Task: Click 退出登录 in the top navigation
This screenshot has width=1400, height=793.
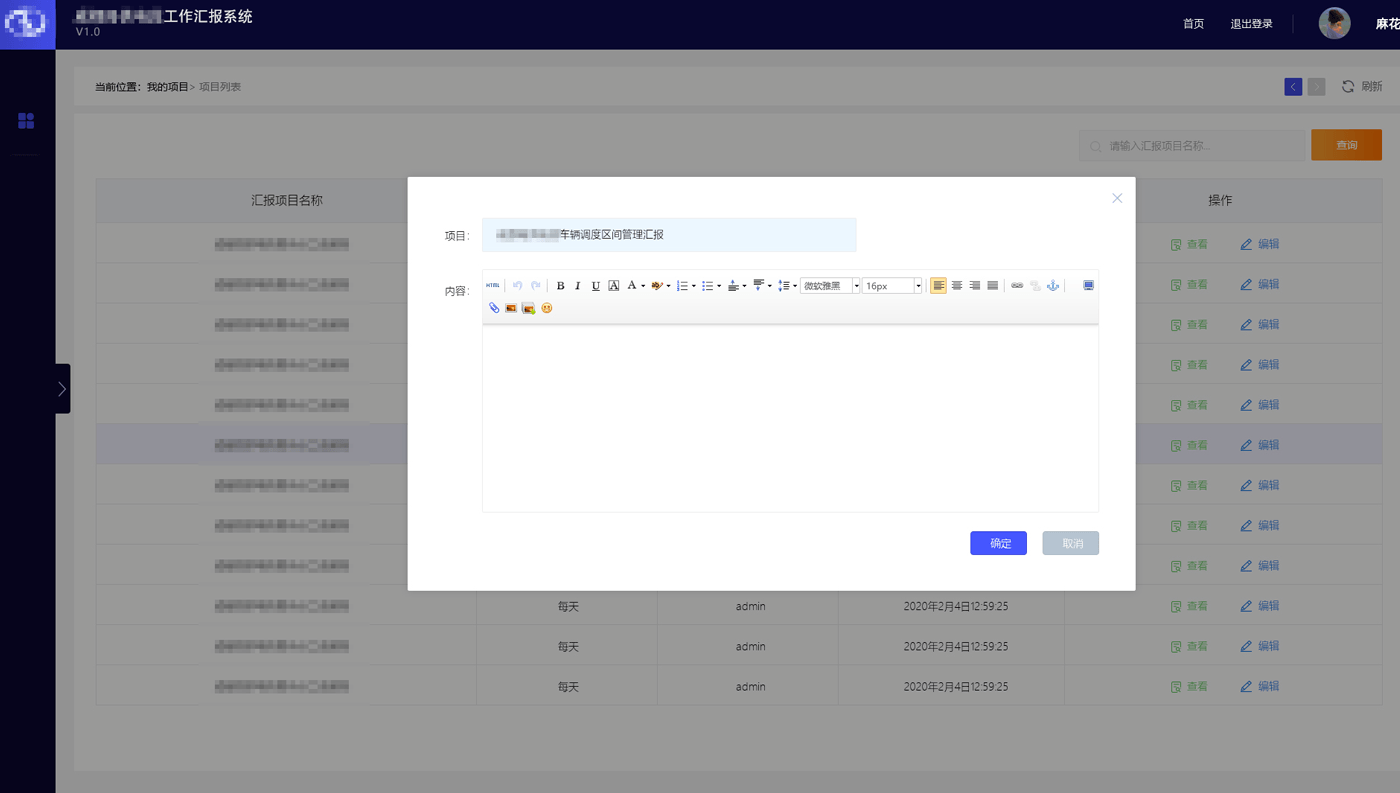Action: [1251, 24]
